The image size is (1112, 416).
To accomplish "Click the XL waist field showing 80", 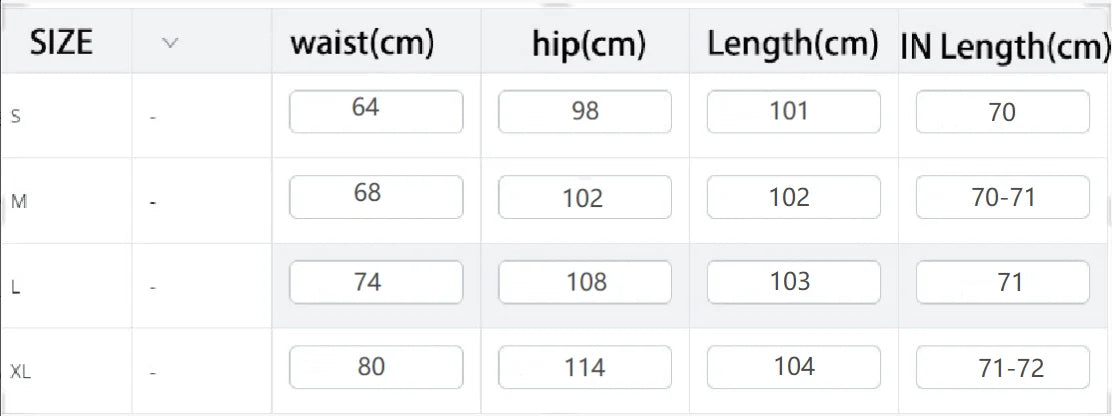I will (x=376, y=367).
